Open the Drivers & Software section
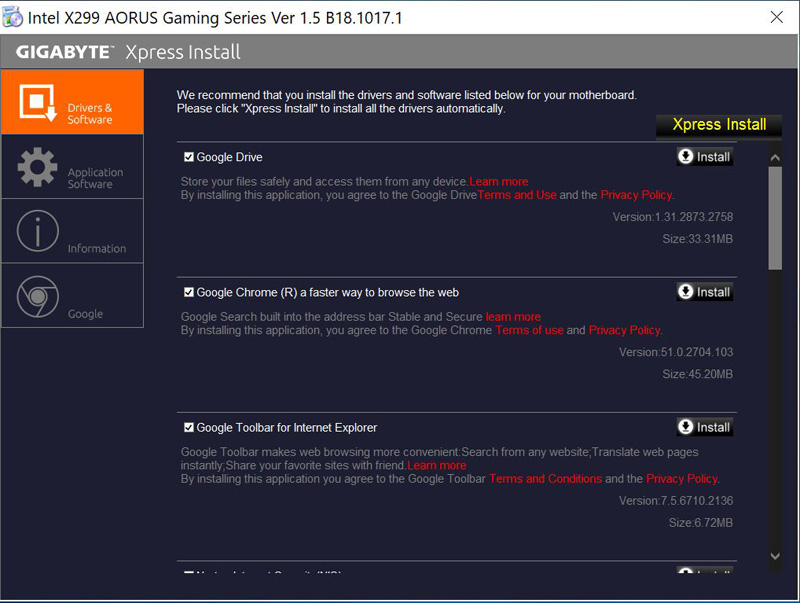800x603 pixels. pos(72,102)
